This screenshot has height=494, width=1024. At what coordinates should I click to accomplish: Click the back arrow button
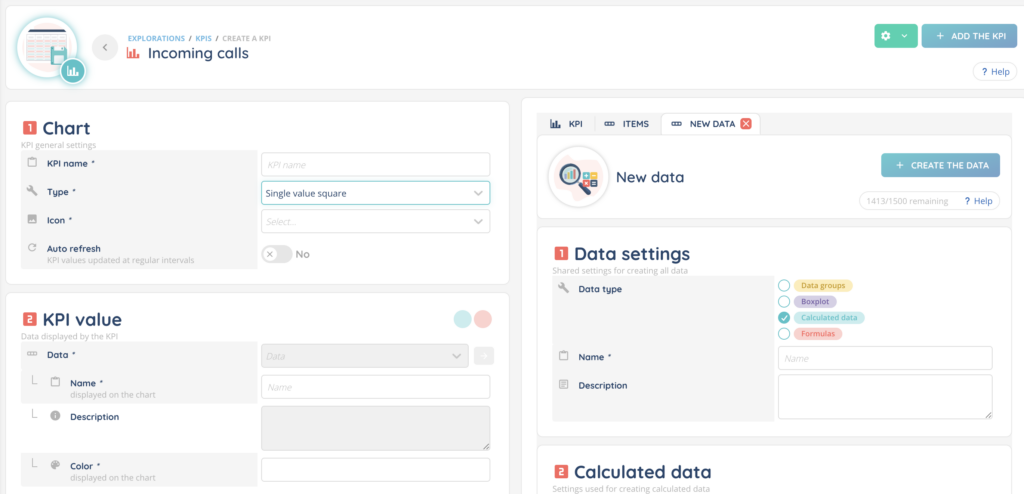pos(105,47)
